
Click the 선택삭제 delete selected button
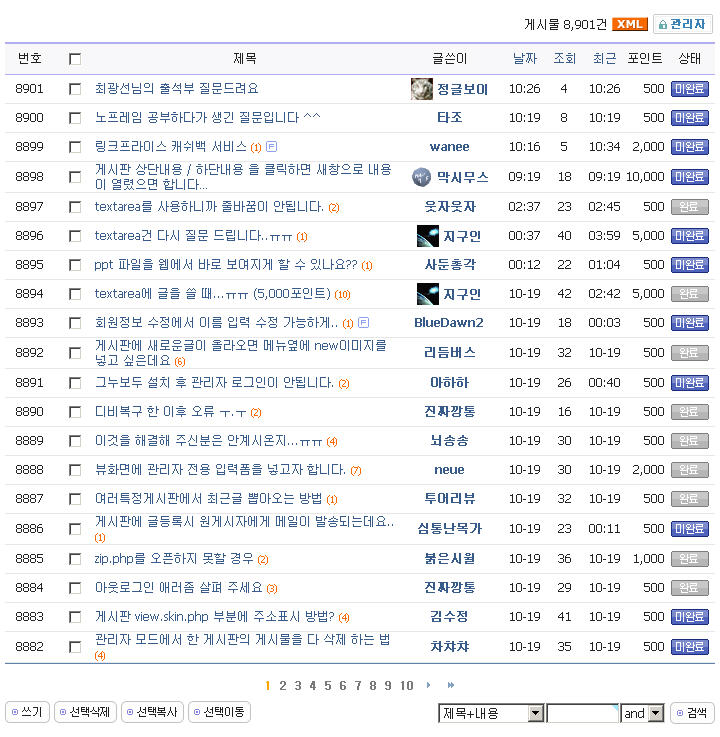86,712
